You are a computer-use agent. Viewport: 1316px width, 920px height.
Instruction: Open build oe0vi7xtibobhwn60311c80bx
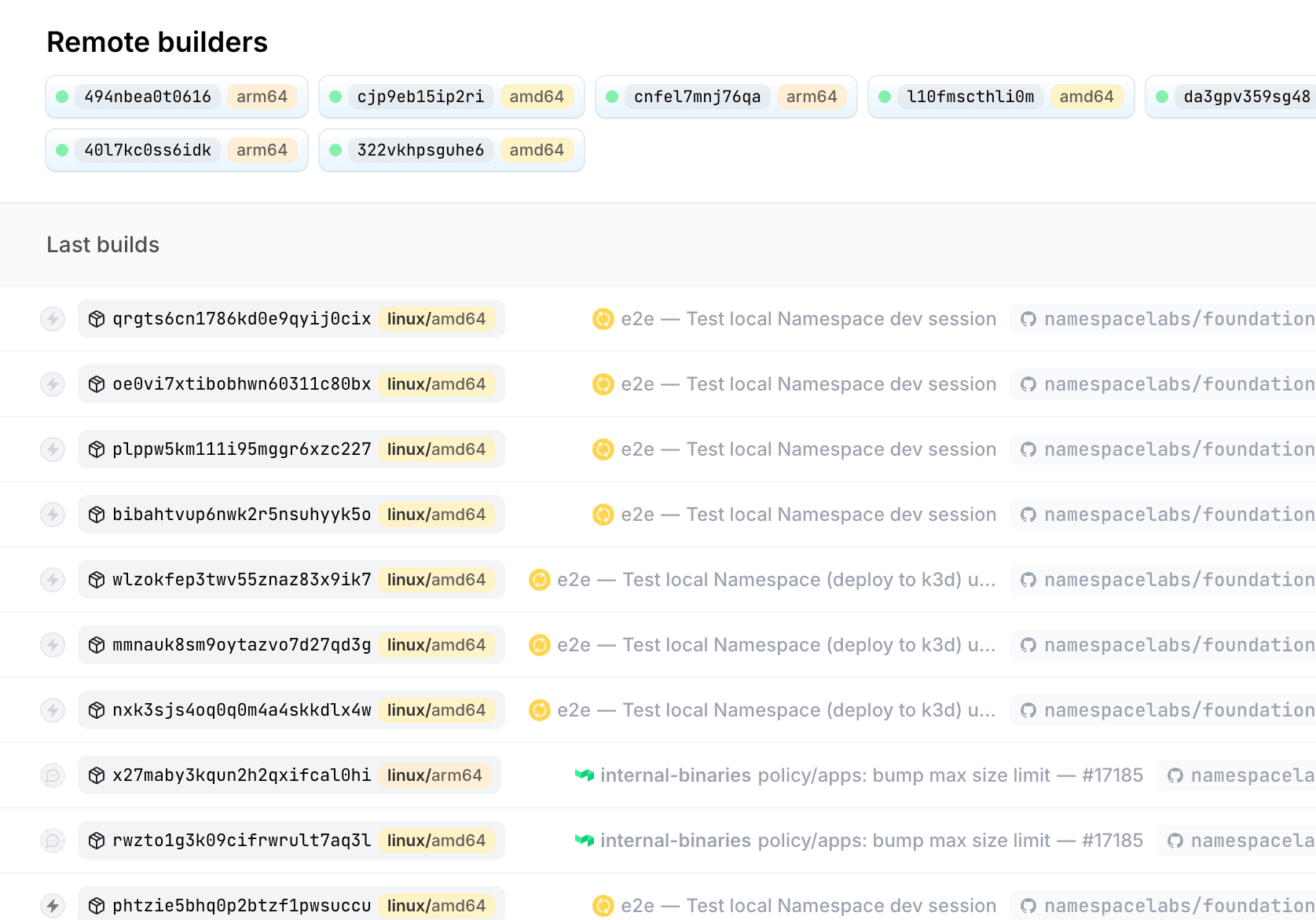291,384
